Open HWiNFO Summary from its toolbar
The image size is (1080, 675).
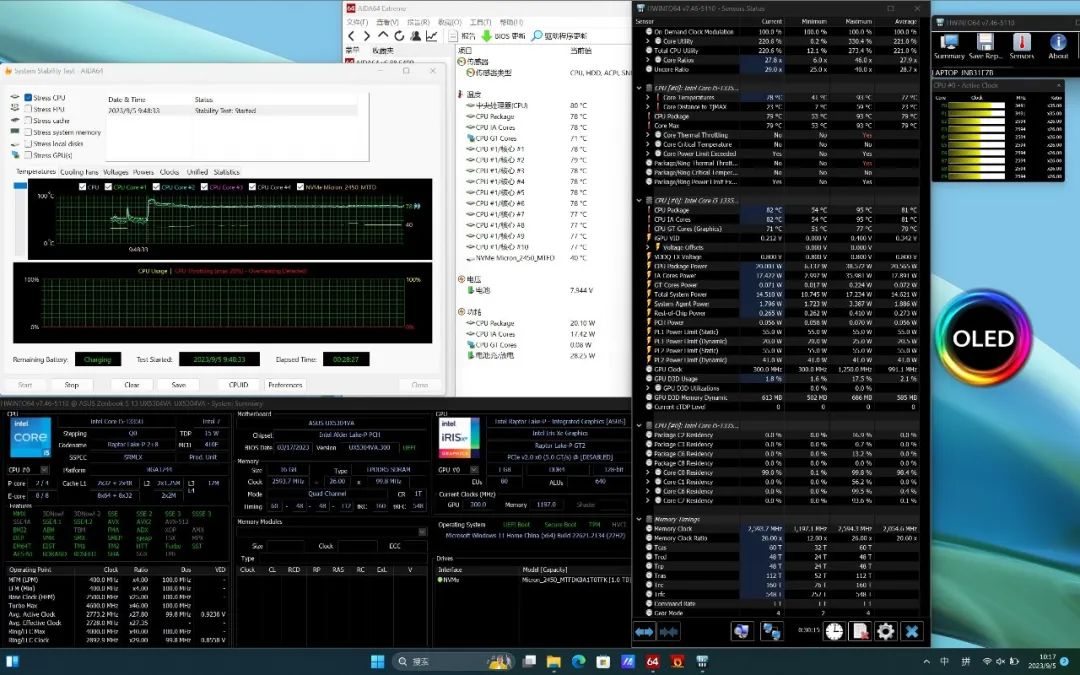(x=949, y=46)
